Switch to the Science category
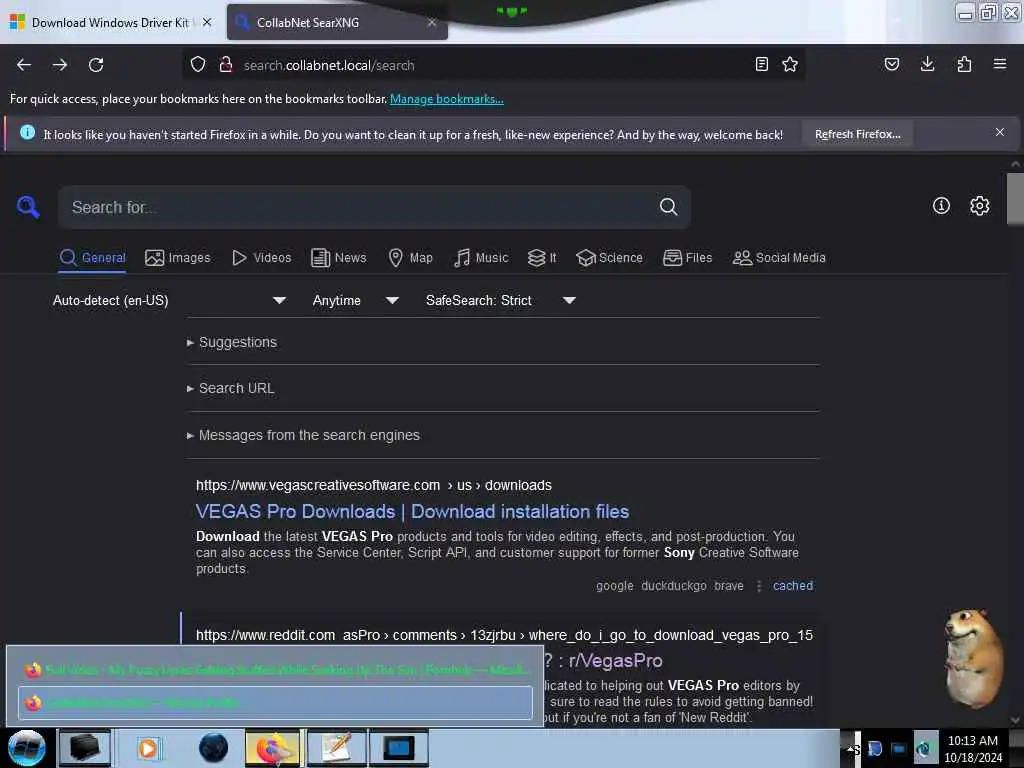Image resolution: width=1024 pixels, height=768 pixels. (x=609, y=257)
